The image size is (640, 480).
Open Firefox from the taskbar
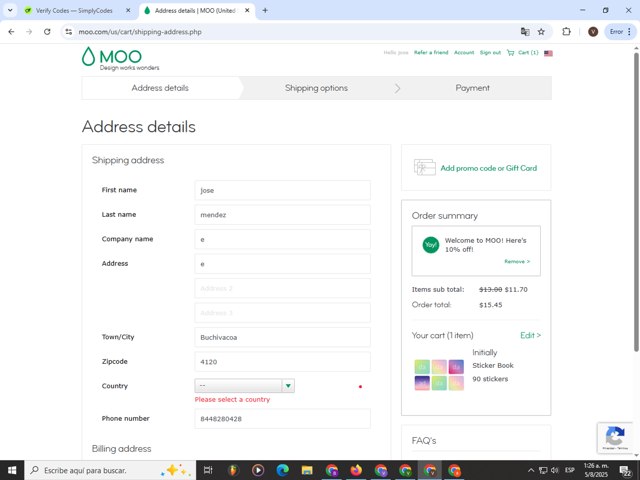pyautogui.click(x=356, y=470)
